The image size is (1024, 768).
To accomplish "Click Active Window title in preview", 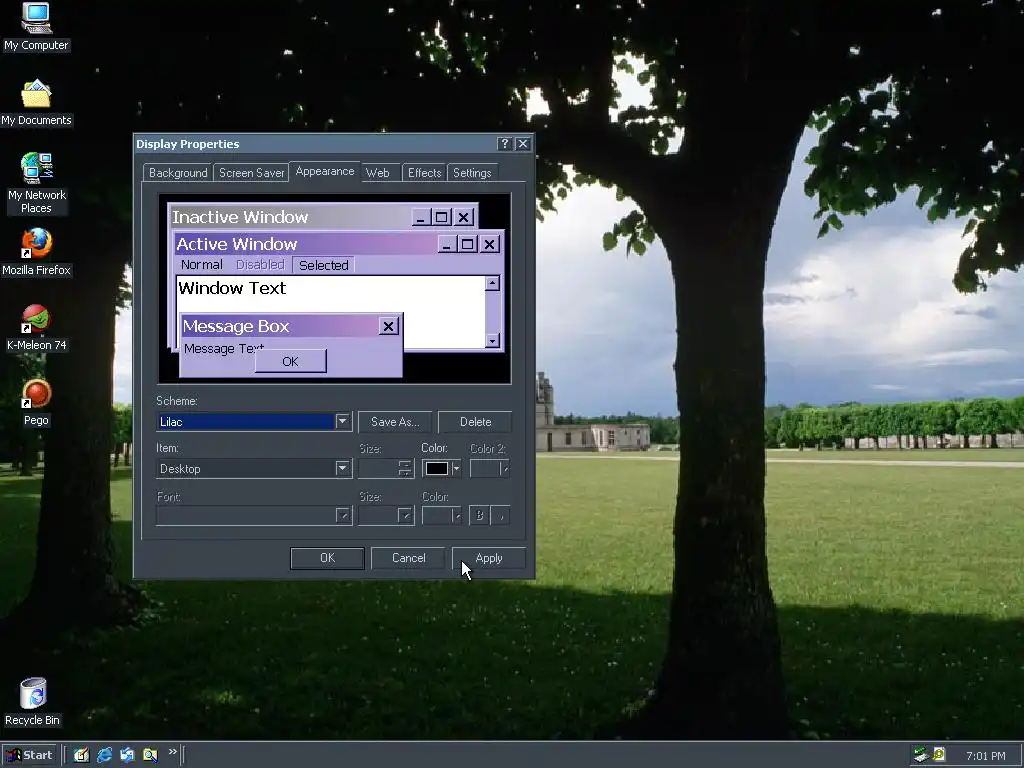I will 236,244.
